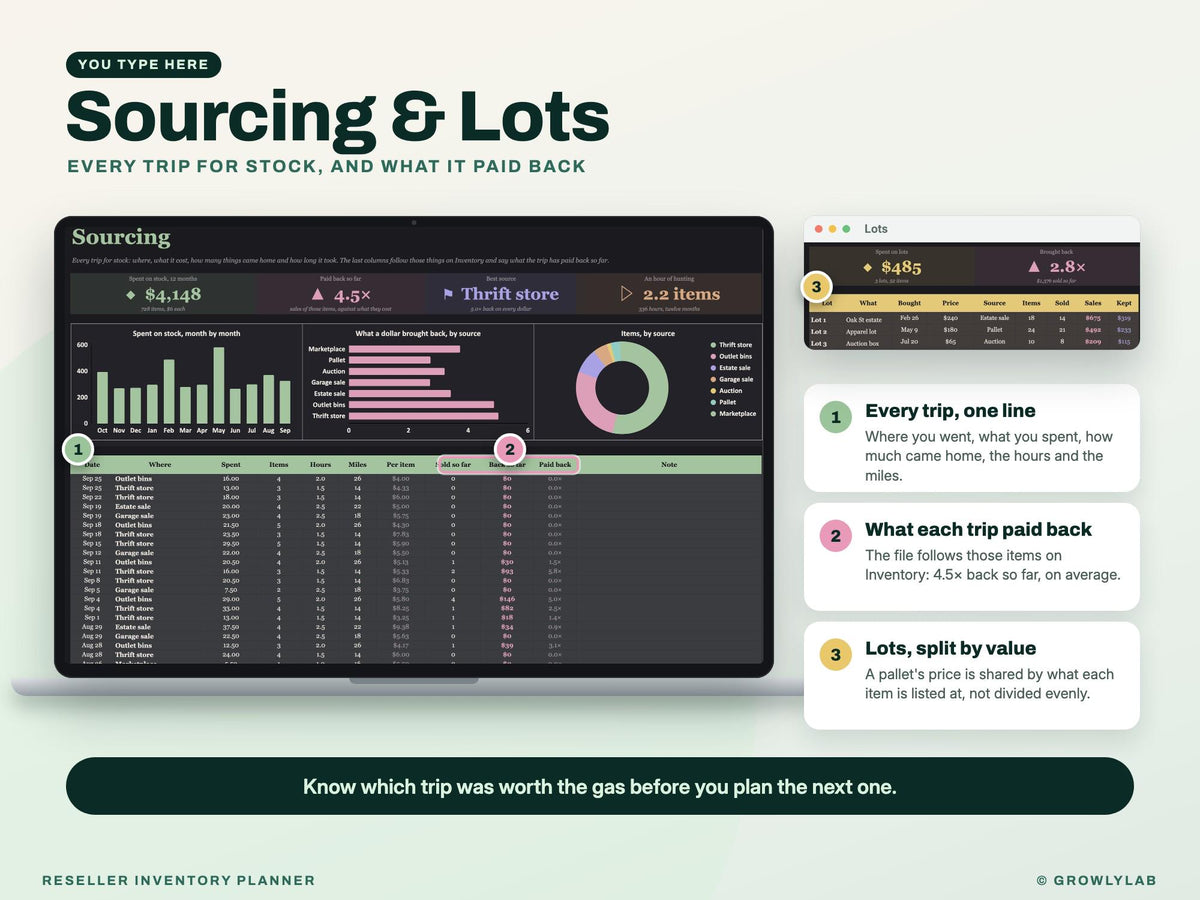The height and width of the screenshot is (900, 1200).
Task: Click the play-arrow icon beside 2.2 items
Action: click(627, 294)
